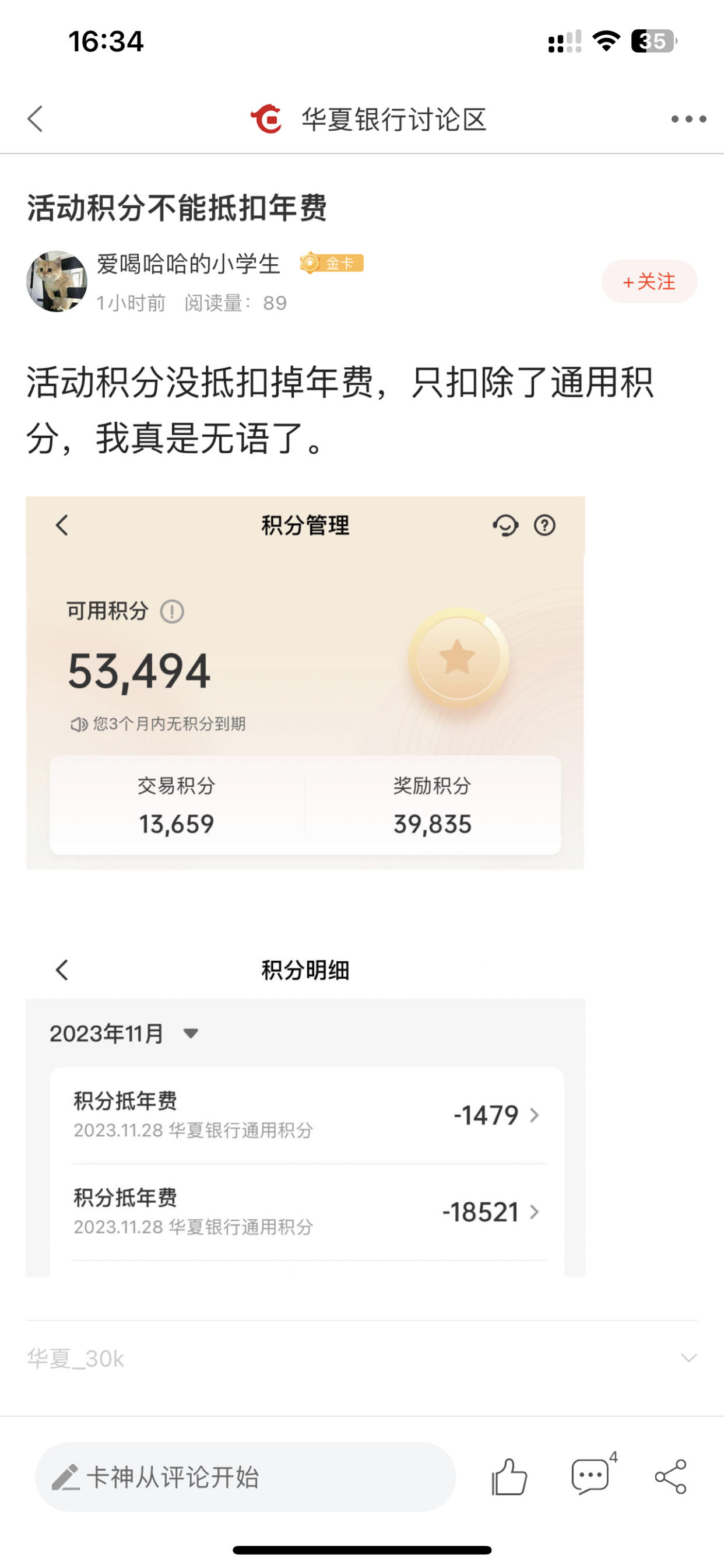The image size is (724, 1568).
Task: Follow the author with +关注 button
Action: coord(649,281)
